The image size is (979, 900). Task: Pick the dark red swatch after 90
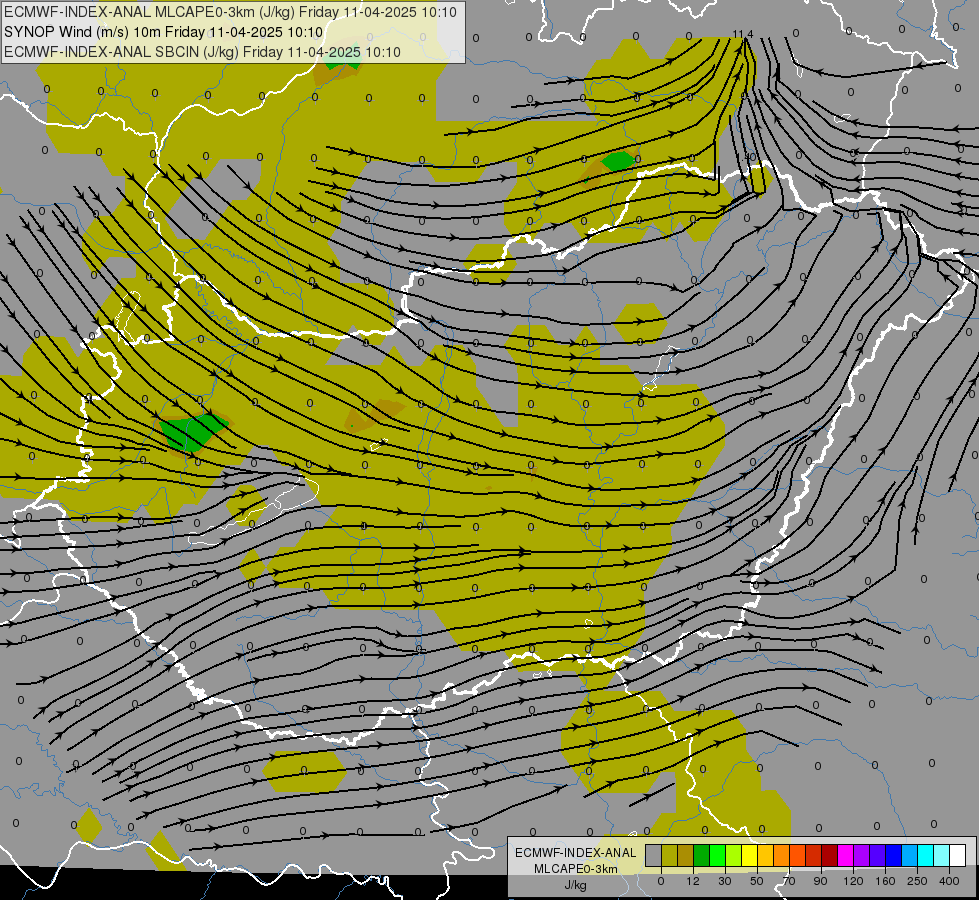(x=830, y=856)
